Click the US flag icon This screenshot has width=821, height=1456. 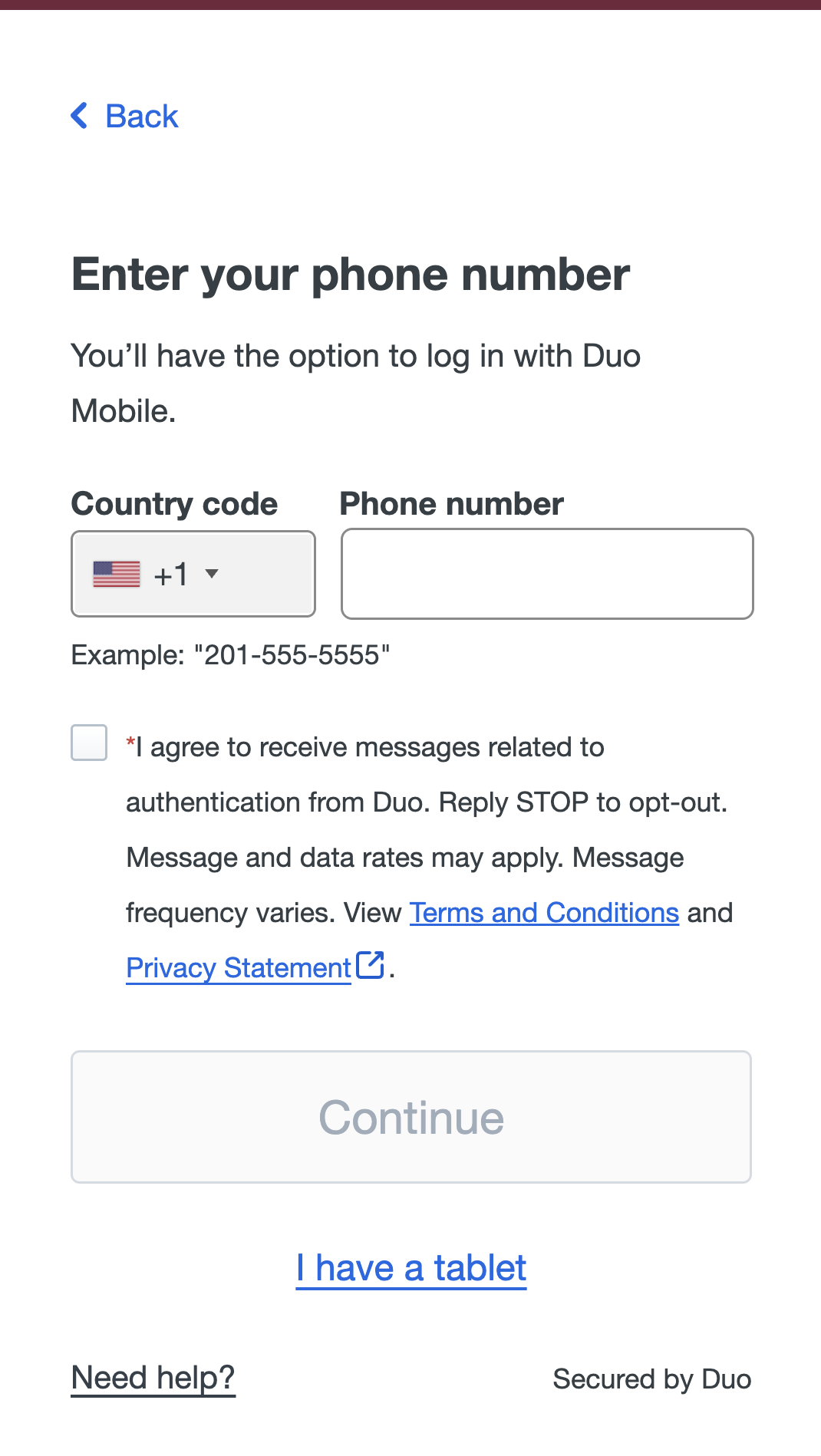click(x=117, y=574)
